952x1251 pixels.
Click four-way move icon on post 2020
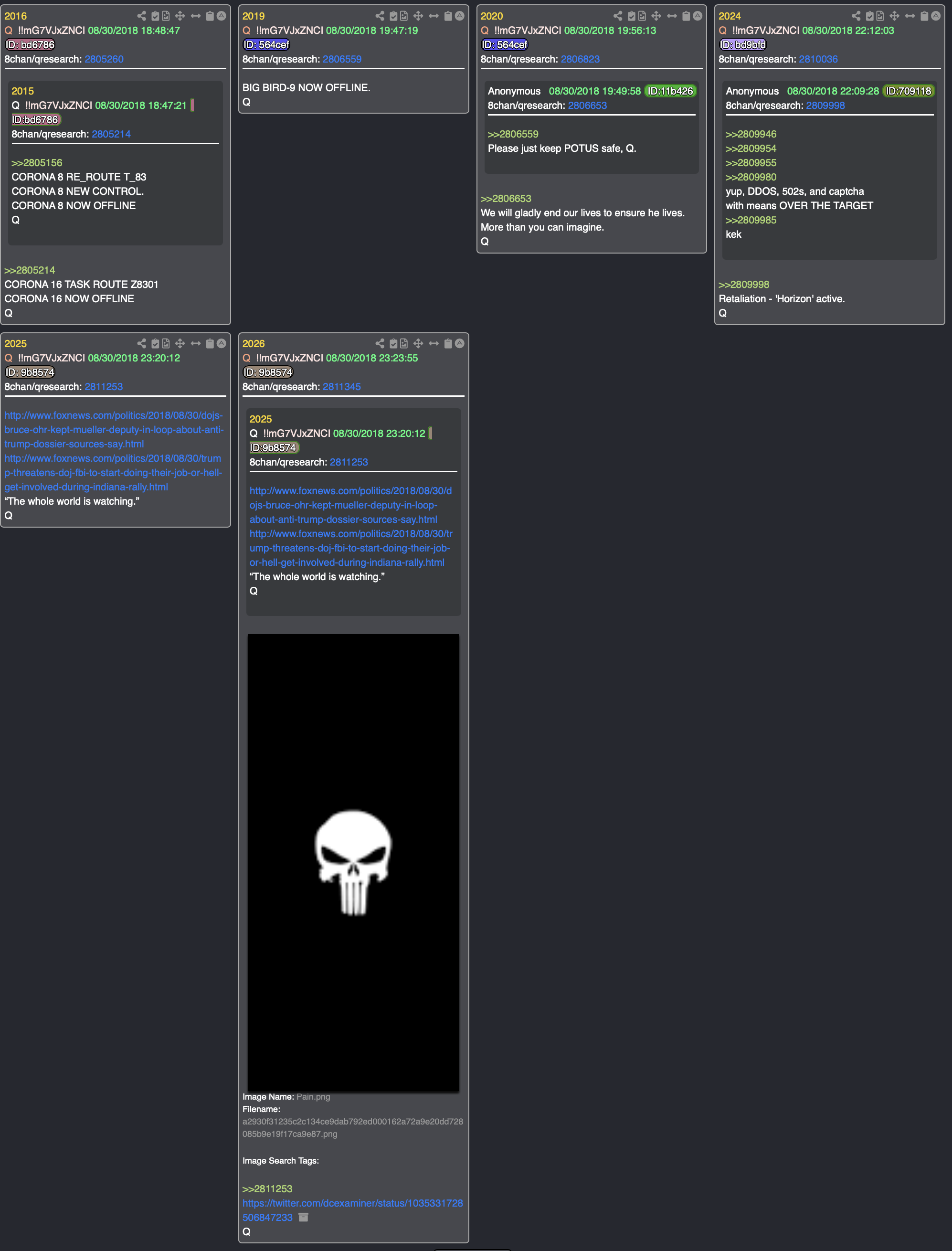coord(656,16)
